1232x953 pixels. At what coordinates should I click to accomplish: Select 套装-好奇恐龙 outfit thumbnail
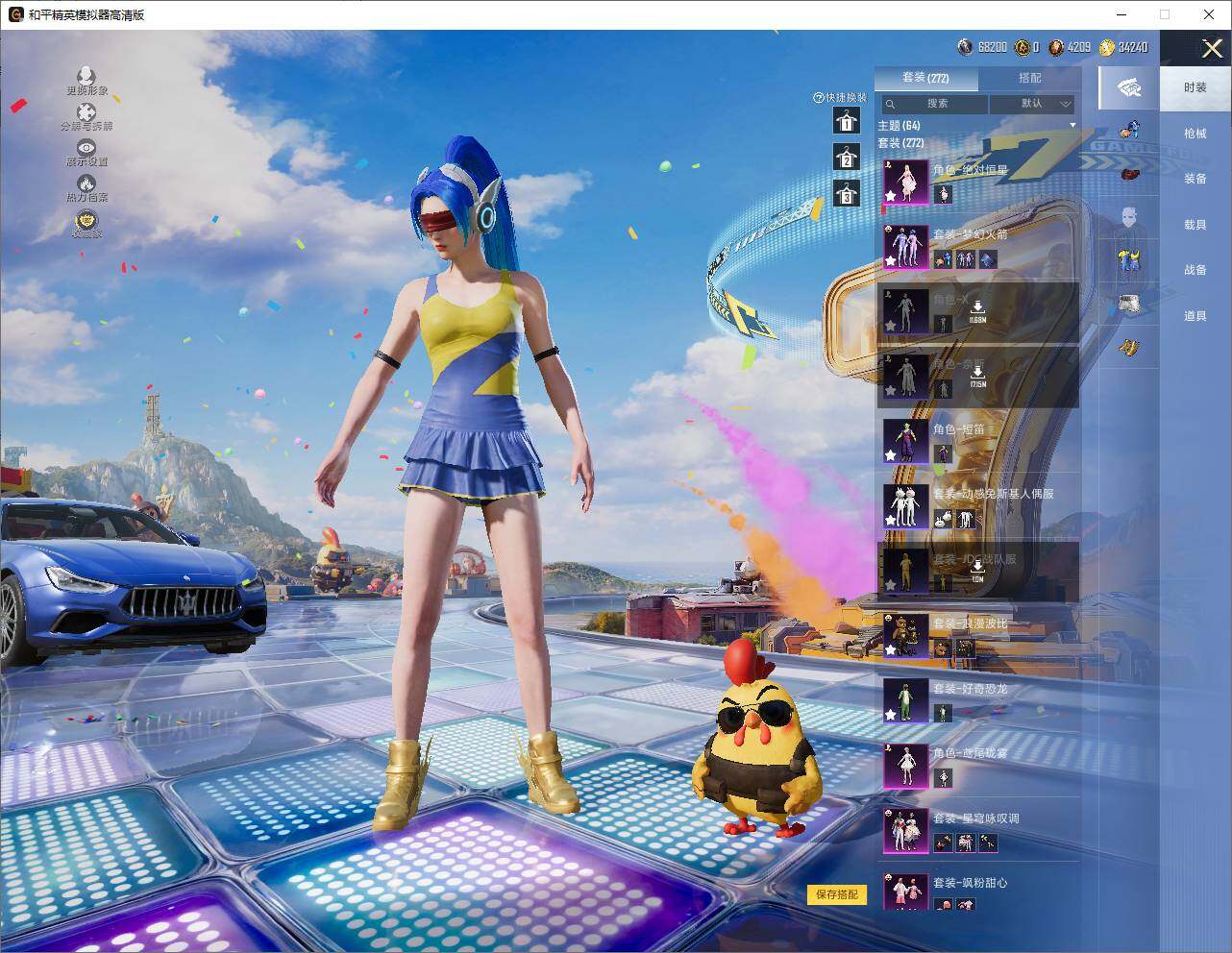[x=905, y=701]
